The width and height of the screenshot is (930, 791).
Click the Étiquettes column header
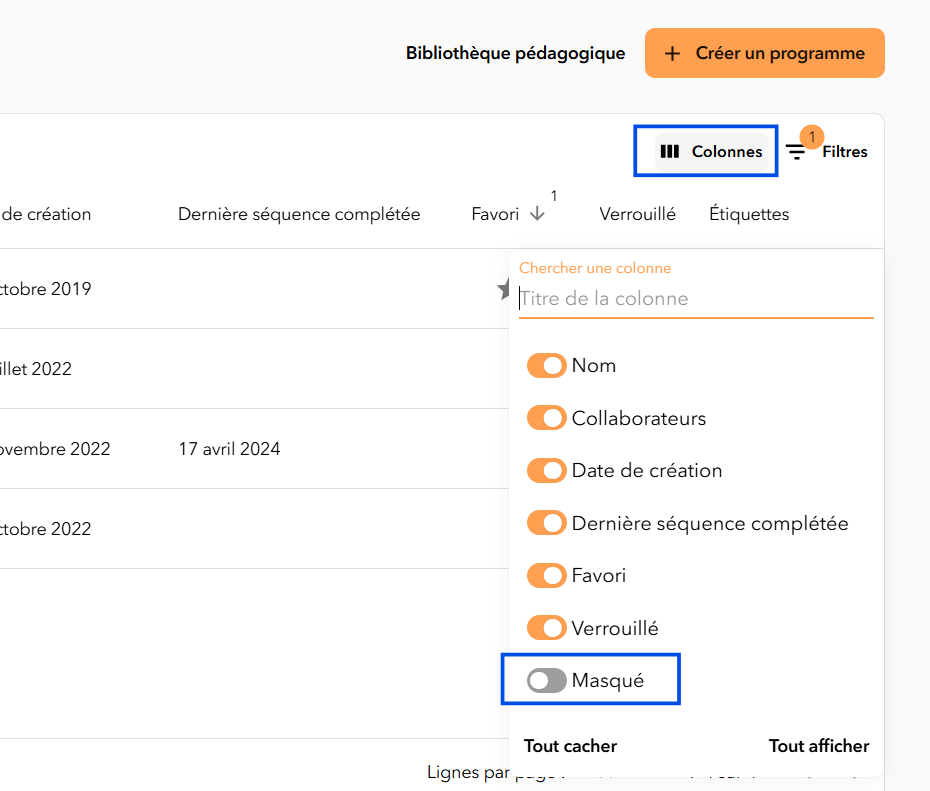point(749,214)
